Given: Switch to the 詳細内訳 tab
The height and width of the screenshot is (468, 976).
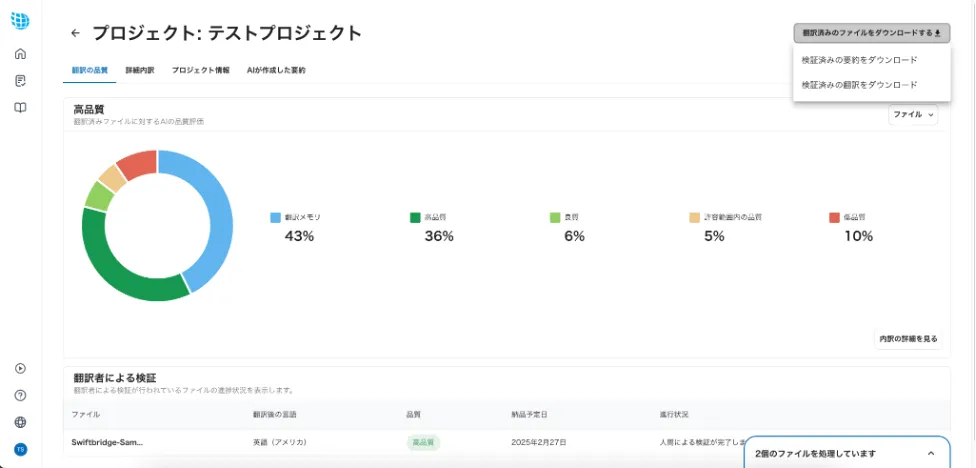Looking at the screenshot, I should (140, 71).
